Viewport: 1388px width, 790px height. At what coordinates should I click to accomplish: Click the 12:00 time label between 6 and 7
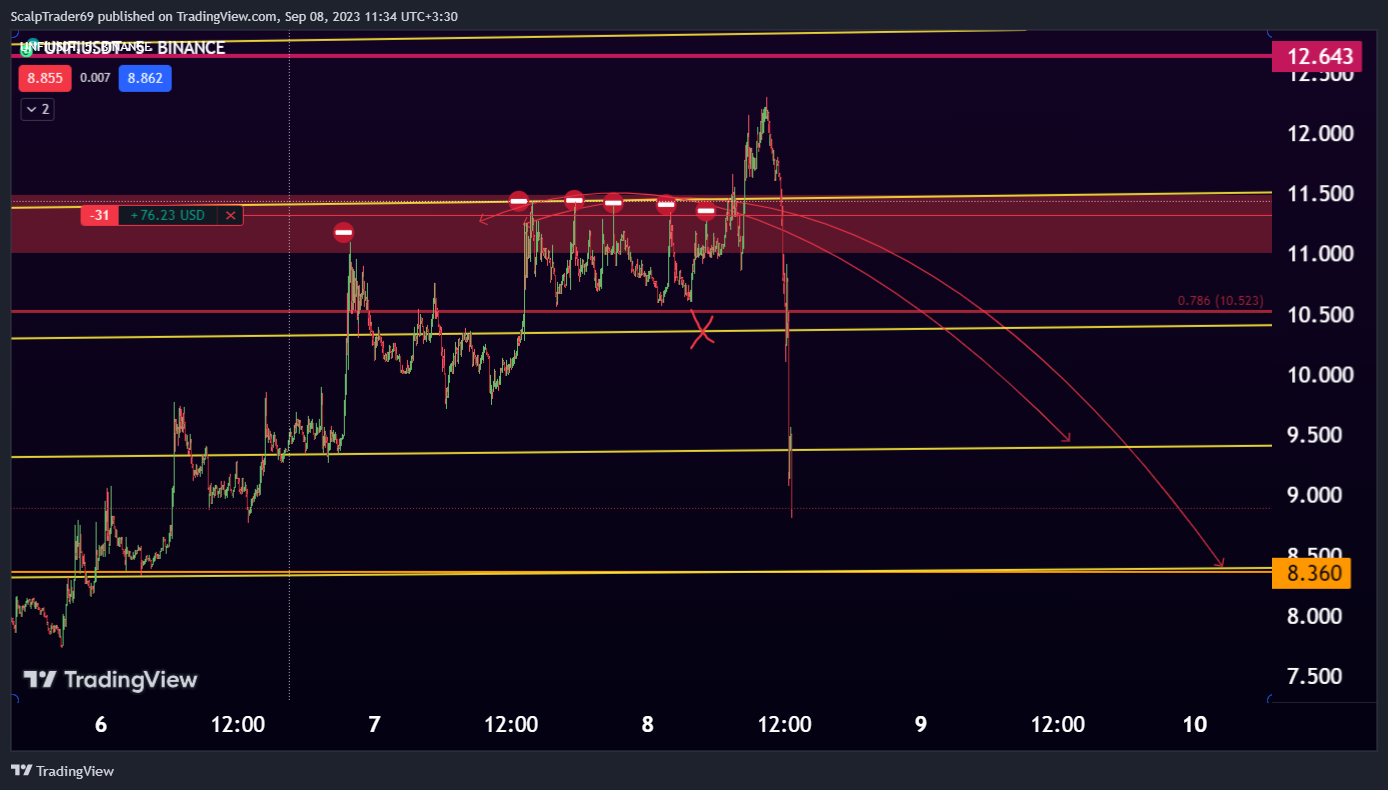coord(238,724)
